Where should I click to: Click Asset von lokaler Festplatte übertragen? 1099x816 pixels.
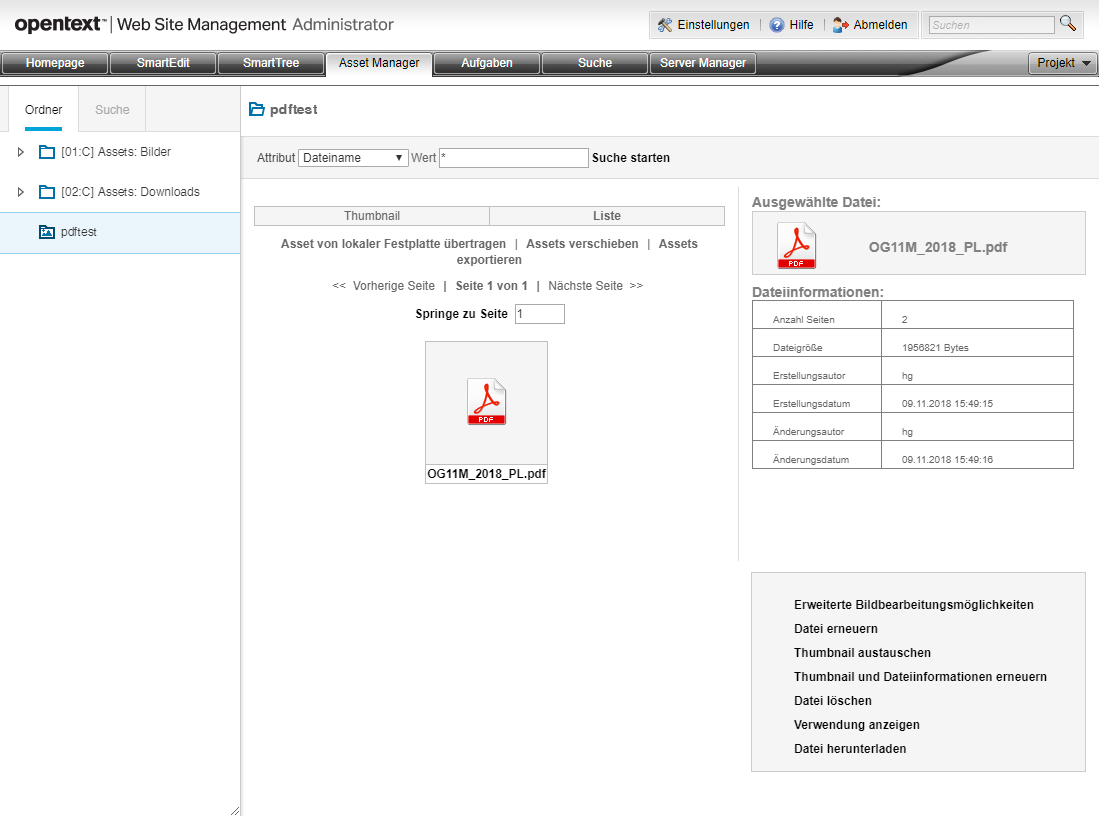393,244
